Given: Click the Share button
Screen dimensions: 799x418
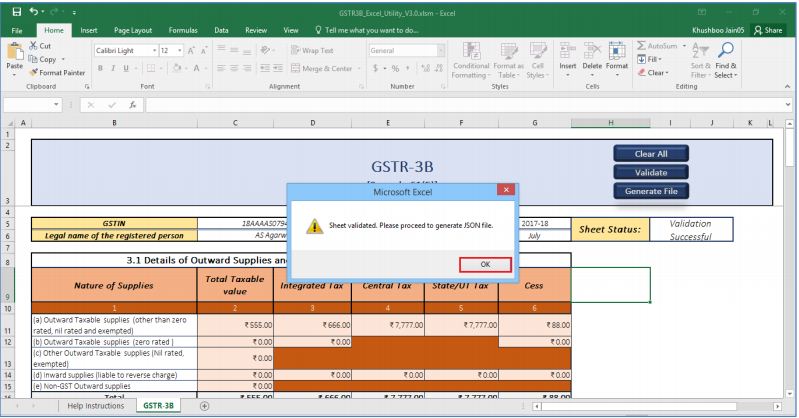Looking at the screenshot, I should click(768, 30).
